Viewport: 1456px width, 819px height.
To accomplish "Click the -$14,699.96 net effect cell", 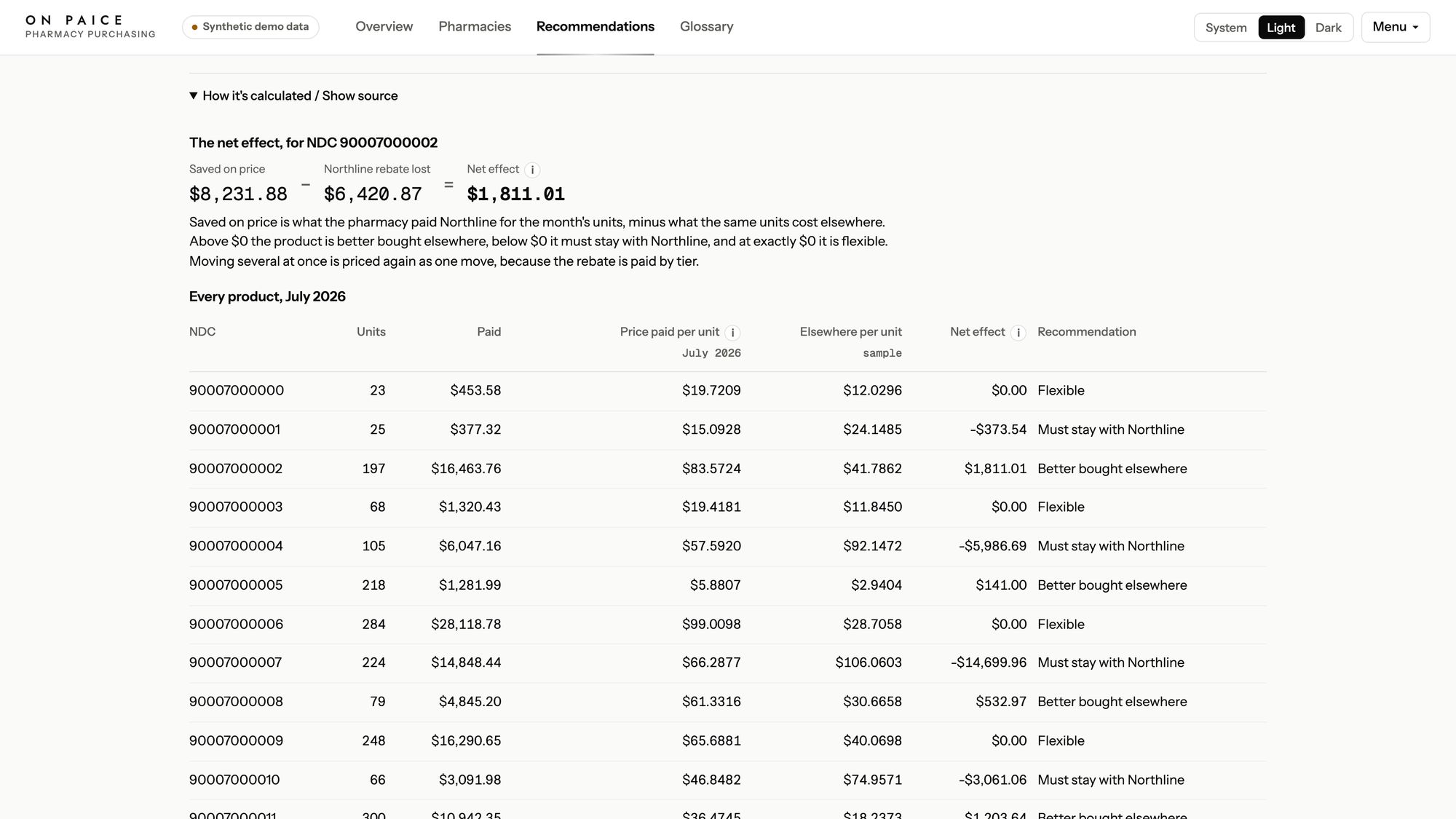I will click(x=989, y=662).
